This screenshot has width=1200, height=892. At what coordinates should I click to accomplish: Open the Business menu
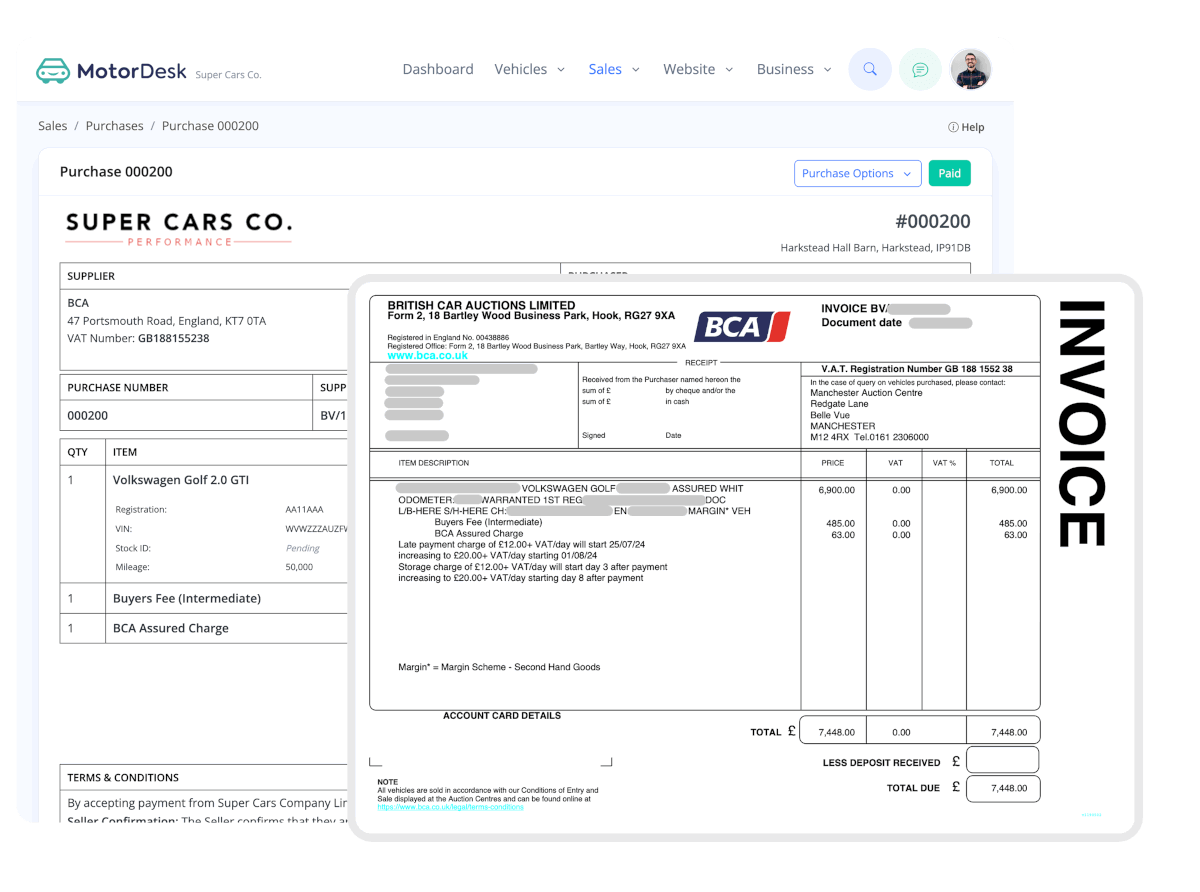pos(794,70)
